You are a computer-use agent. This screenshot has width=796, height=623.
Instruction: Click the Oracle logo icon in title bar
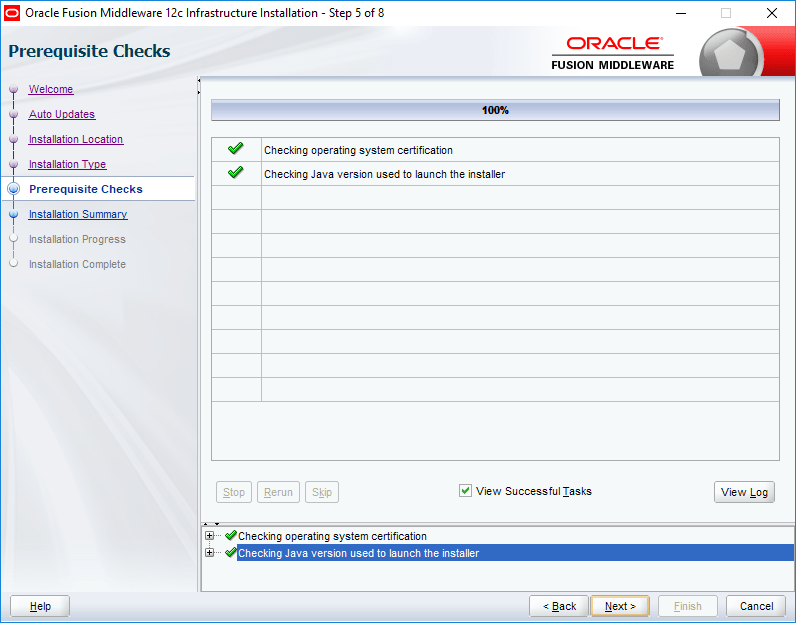[12, 13]
